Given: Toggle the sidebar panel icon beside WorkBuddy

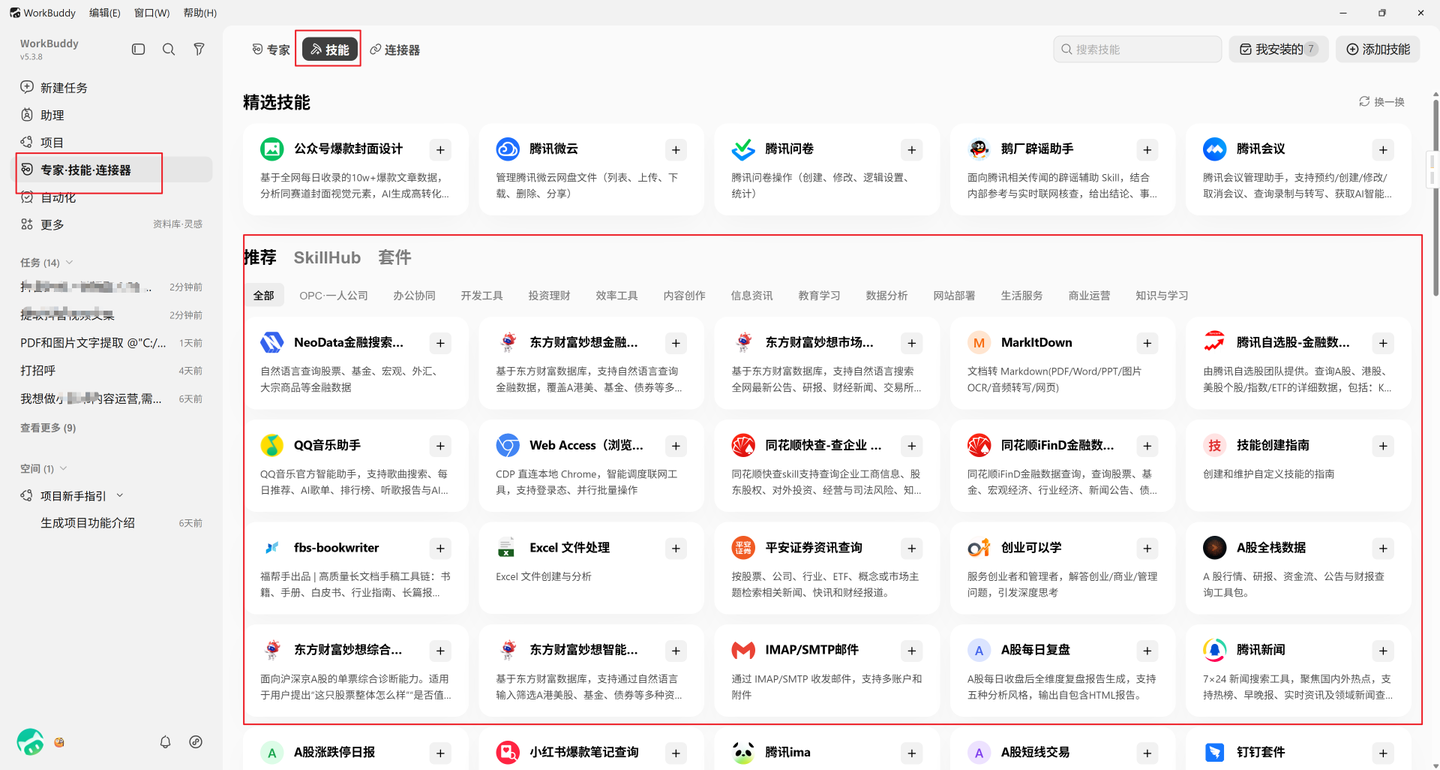Looking at the screenshot, I should (x=139, y=49).
